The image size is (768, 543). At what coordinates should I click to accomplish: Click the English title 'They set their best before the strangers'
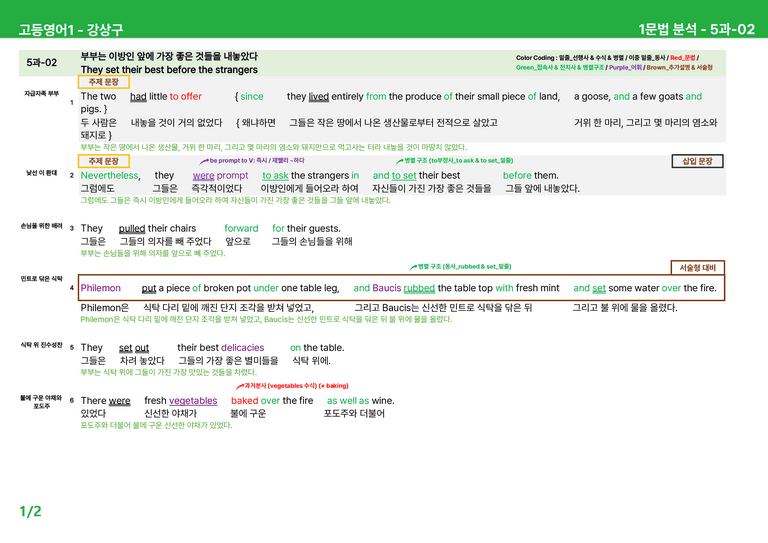click(169, 70)
